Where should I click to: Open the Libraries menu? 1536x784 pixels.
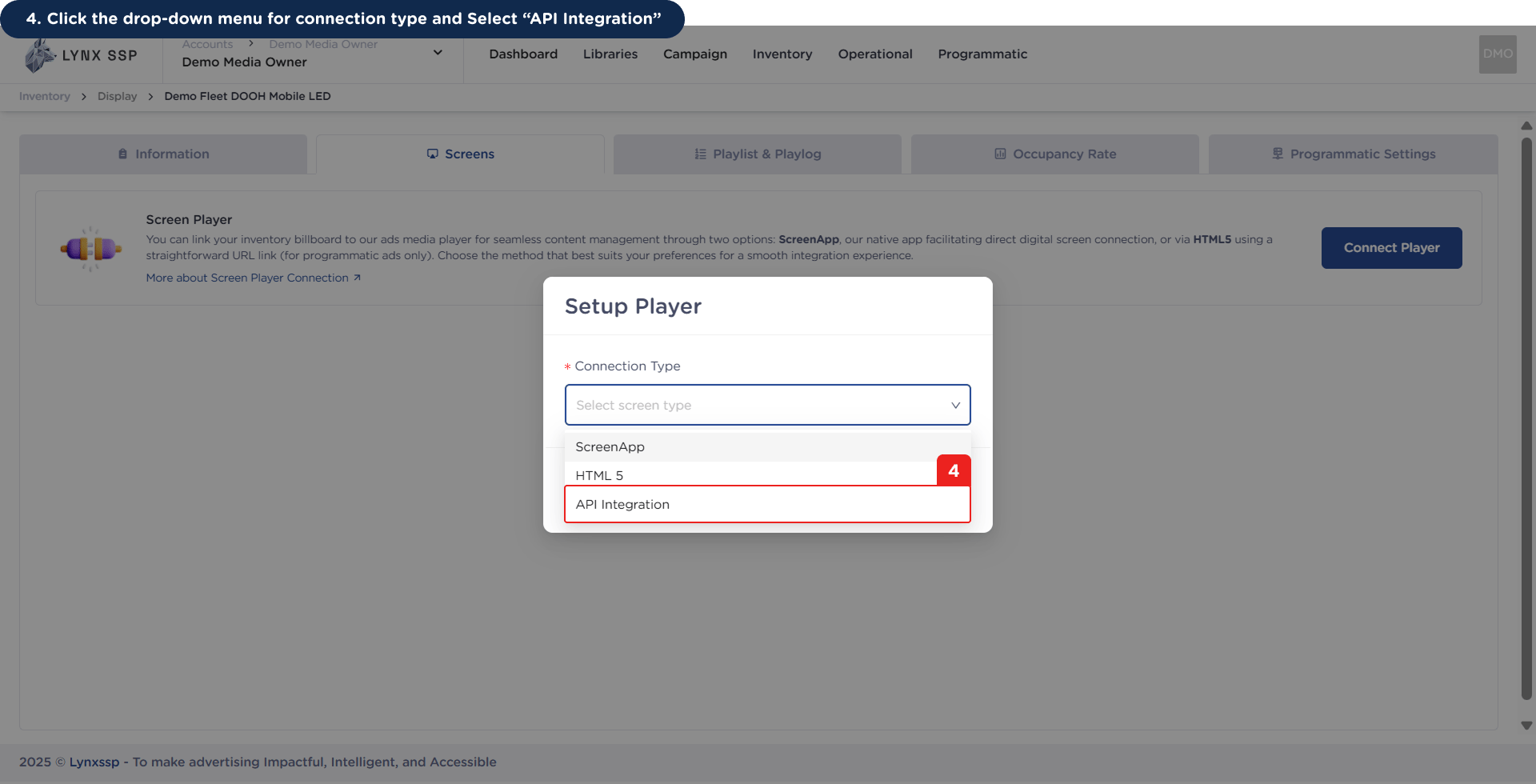[x=610, y=54]
